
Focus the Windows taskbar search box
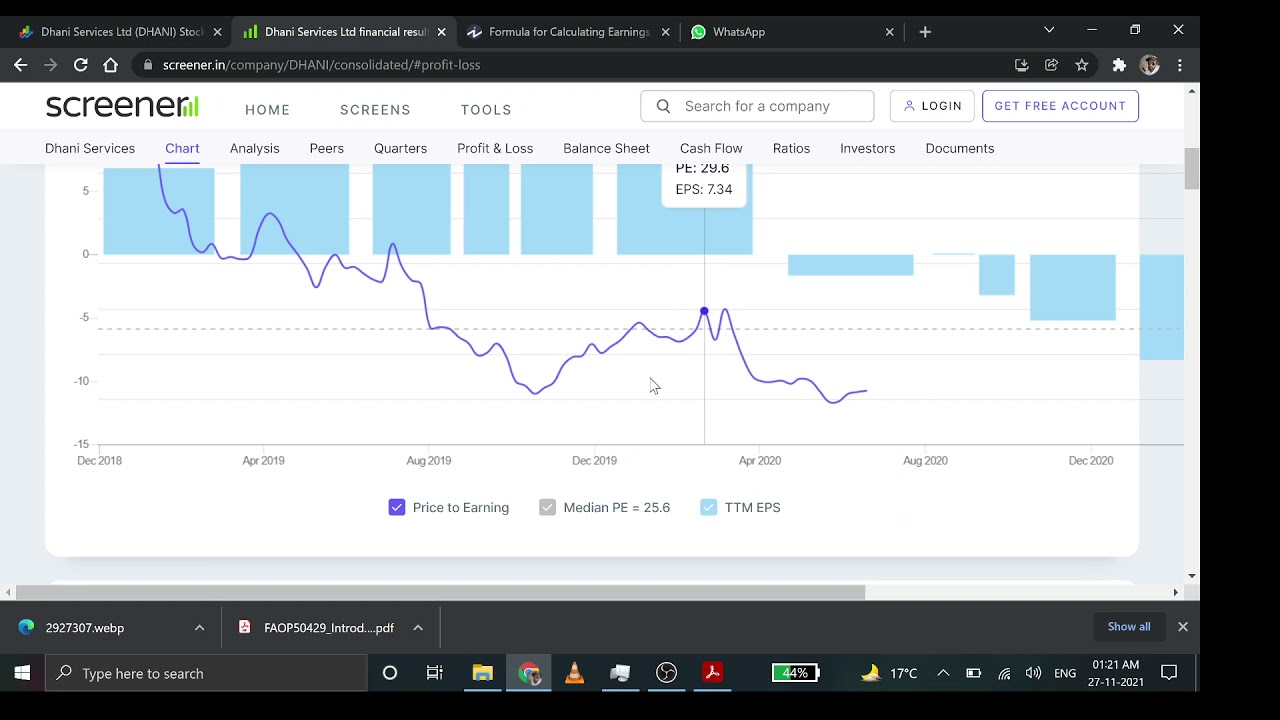(x=206, y=673)
